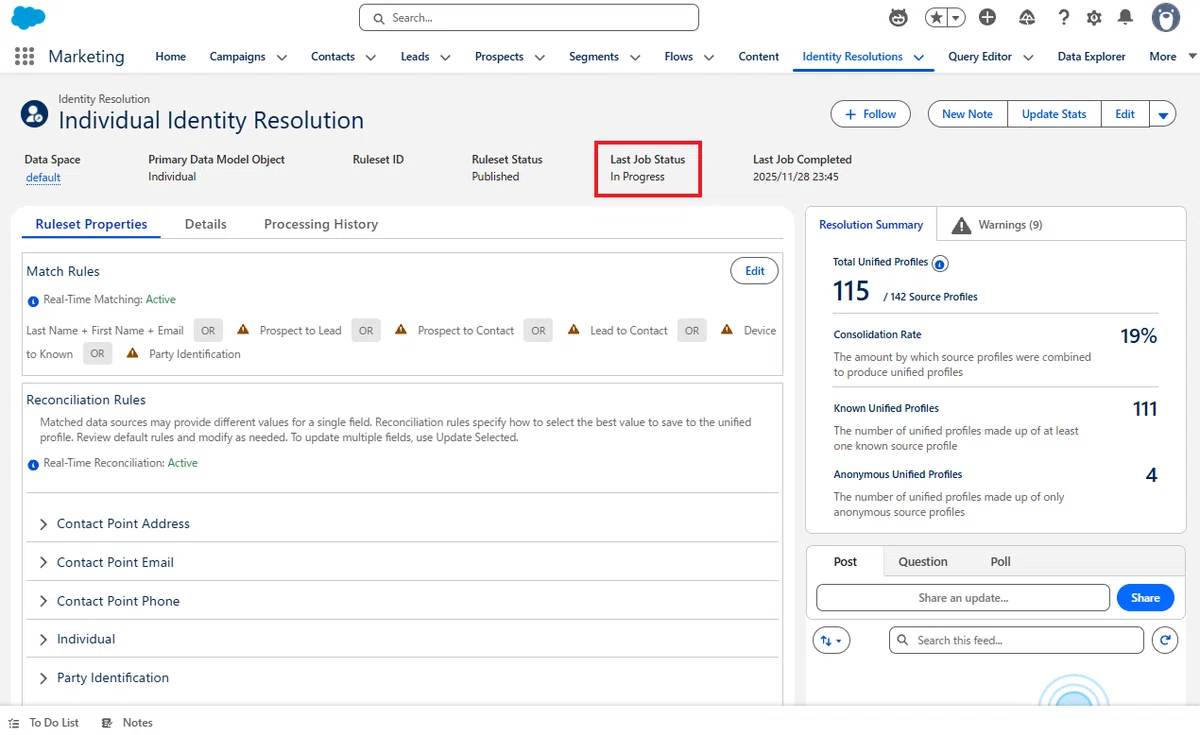Screen dimensions: 1200x735
Task: Go to the Home tab
Action: 171,57
